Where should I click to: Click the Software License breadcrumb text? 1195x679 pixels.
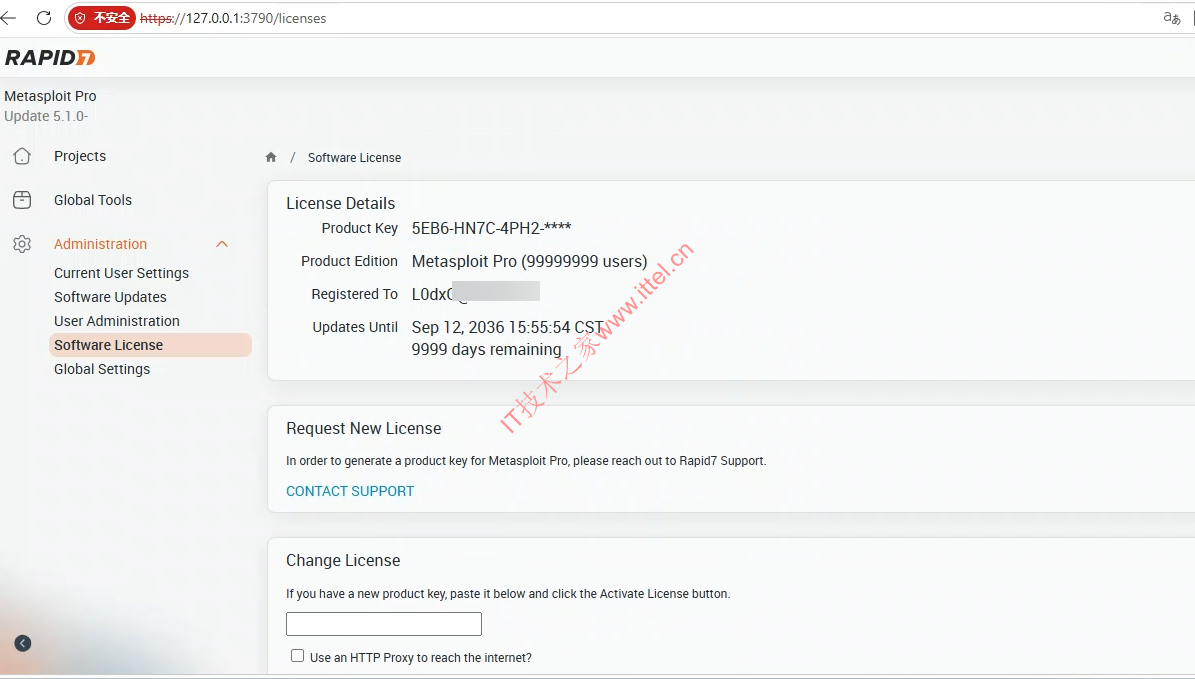point(354,158)
